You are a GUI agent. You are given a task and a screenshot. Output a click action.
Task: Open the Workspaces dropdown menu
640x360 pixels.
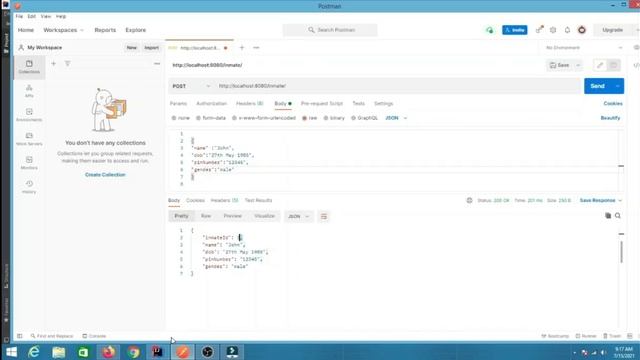(x=63, y=30)
